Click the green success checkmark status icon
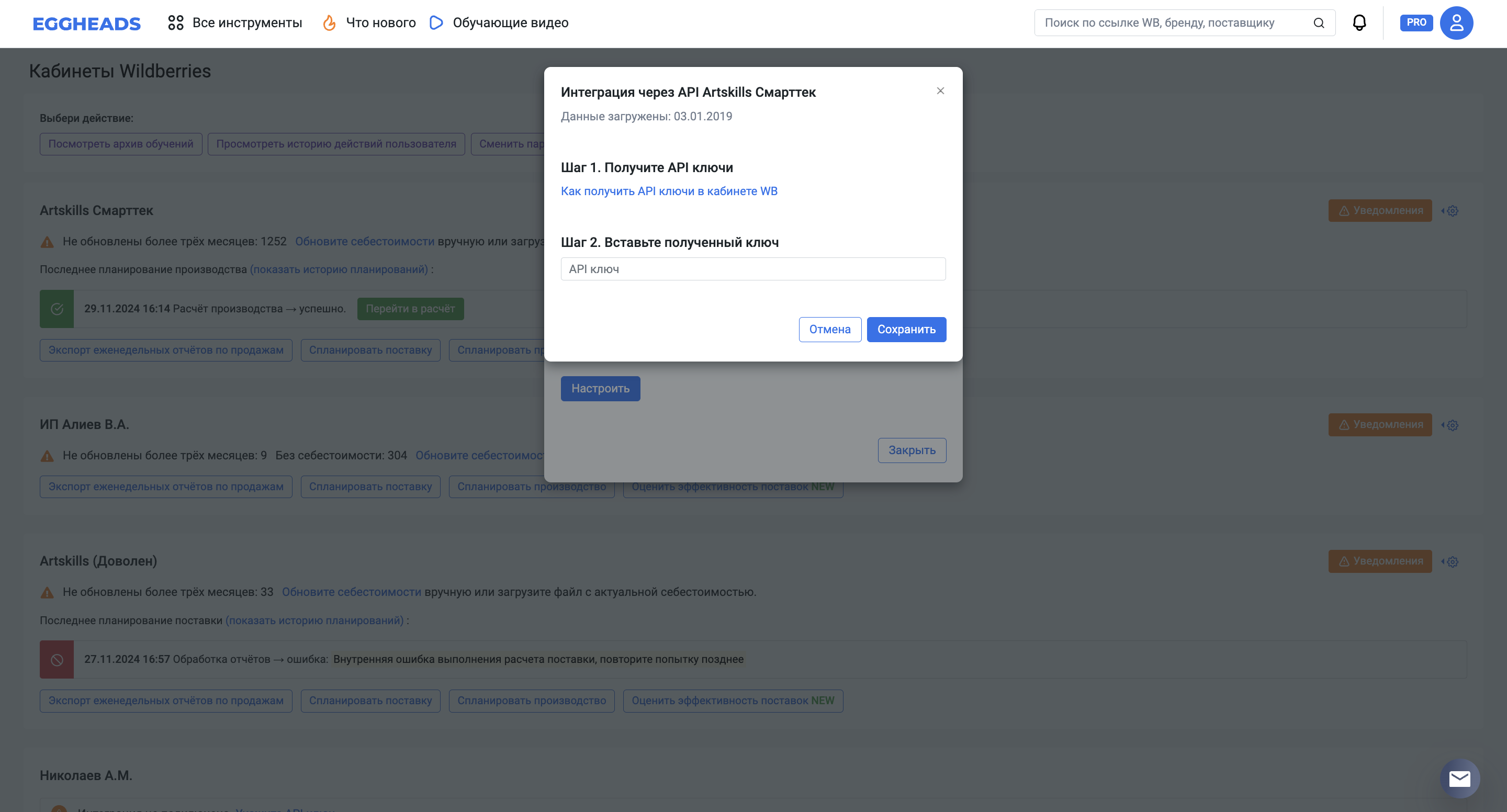The width and height of the screenshot is (1507, 812). click(x=57, y=309)
